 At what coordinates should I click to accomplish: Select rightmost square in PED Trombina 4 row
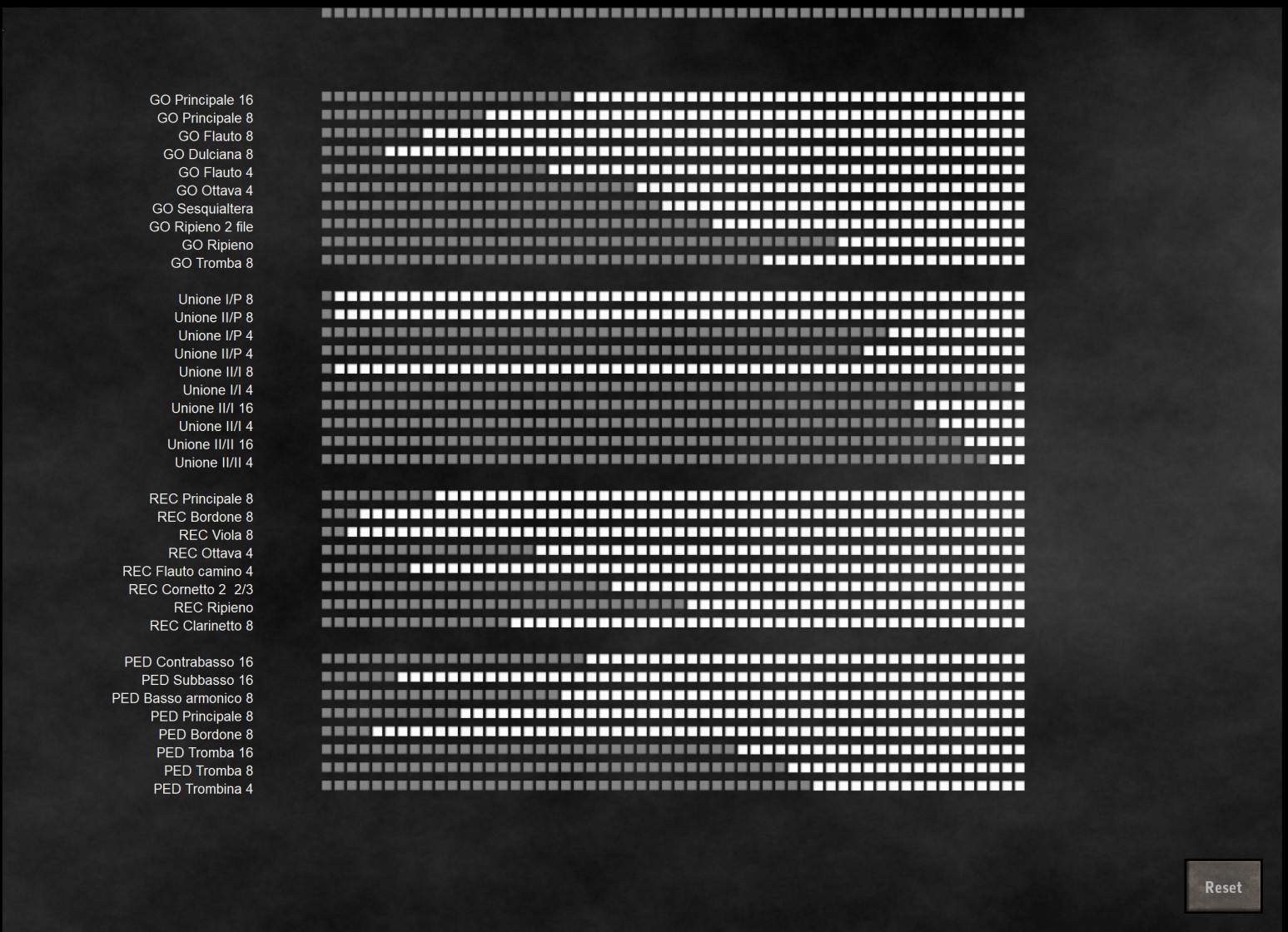(x=1020, y=786)
